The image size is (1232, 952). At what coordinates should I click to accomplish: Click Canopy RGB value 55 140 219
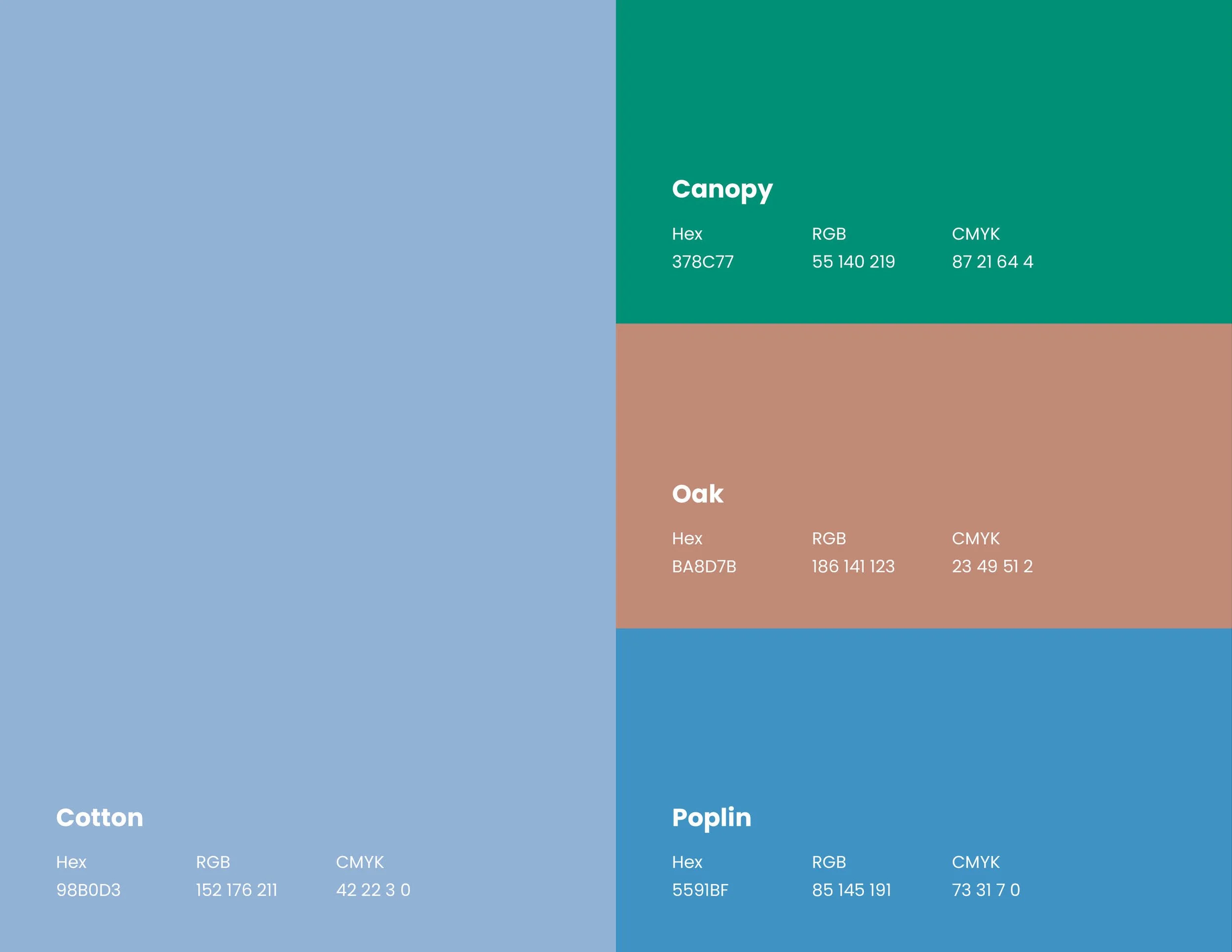point(853,262)
